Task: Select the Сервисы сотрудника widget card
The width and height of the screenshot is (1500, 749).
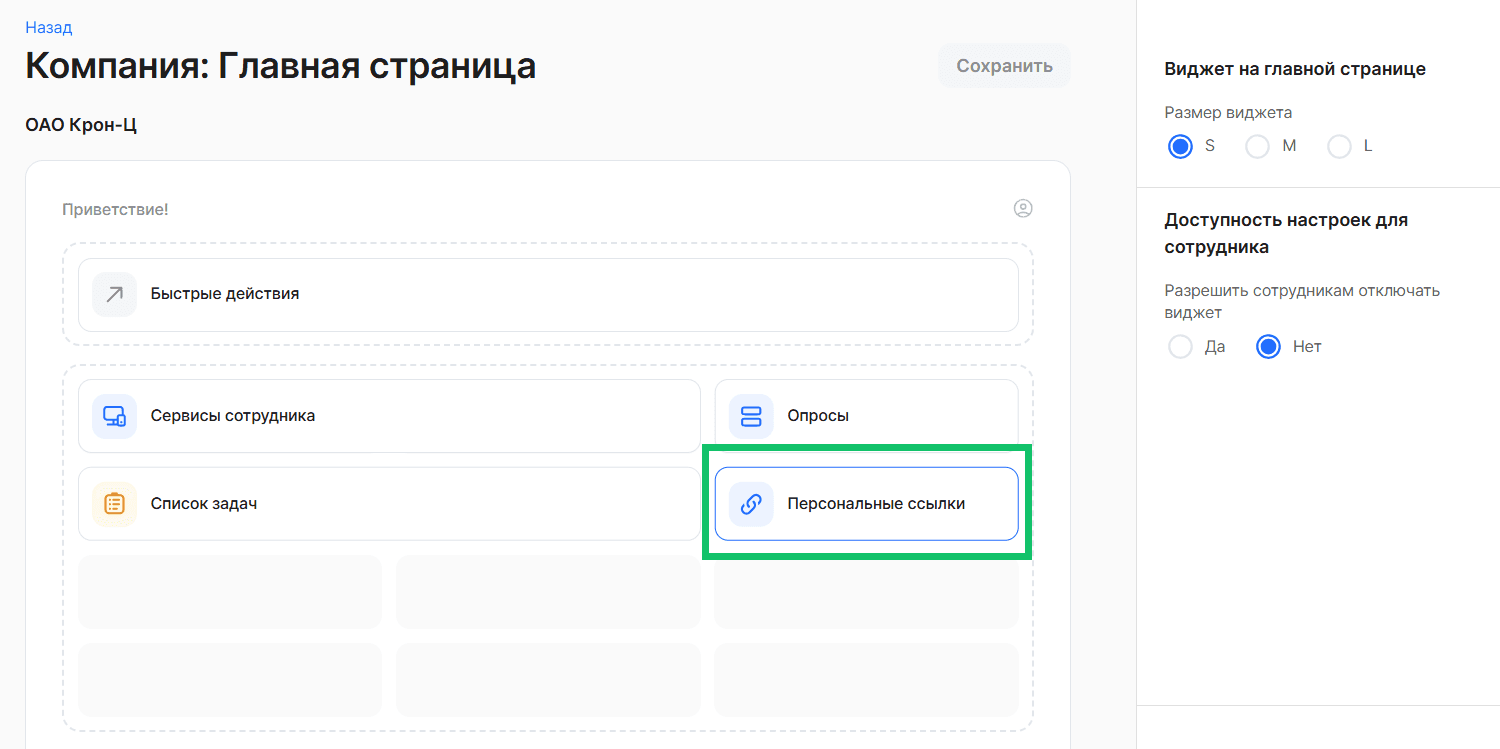Action: tap(389, 416)
